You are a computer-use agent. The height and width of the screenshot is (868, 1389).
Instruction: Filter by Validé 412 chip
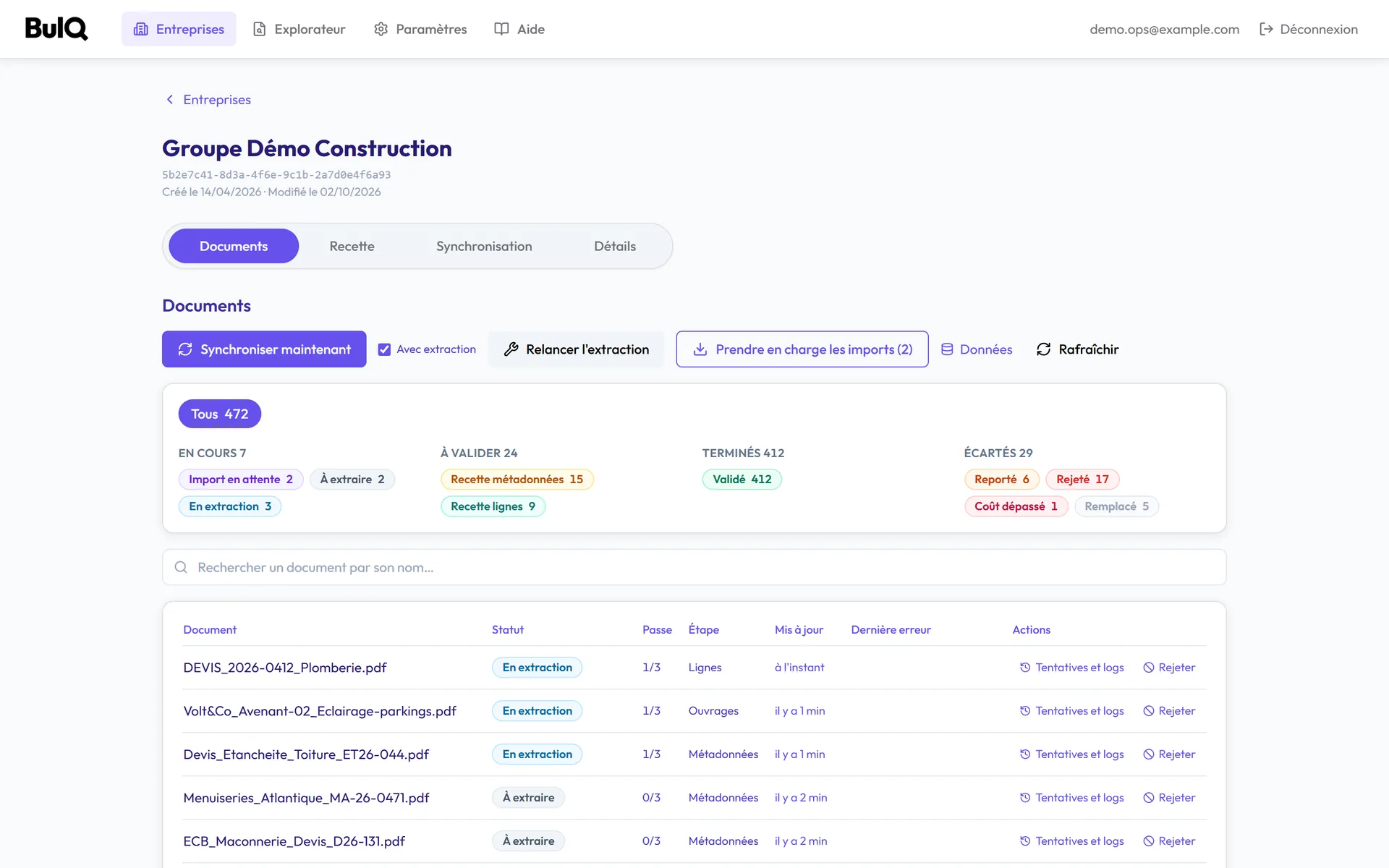(x=742, y=480)
